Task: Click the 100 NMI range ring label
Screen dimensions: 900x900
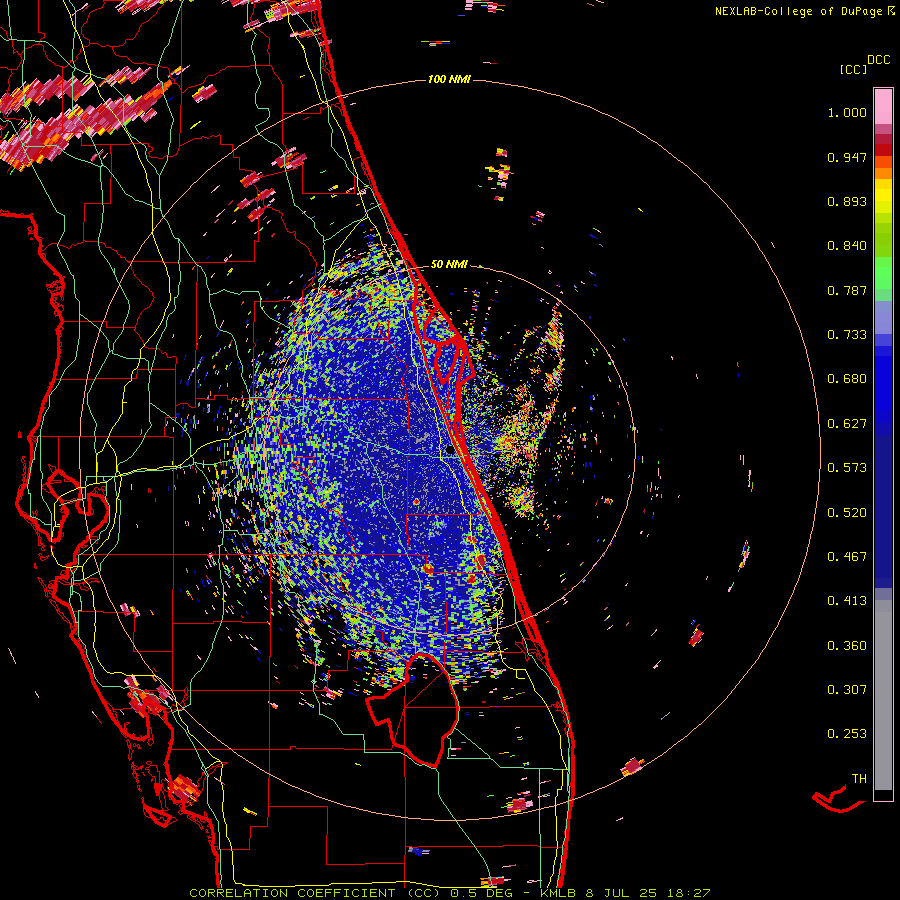Action: (x=449, y=79)
